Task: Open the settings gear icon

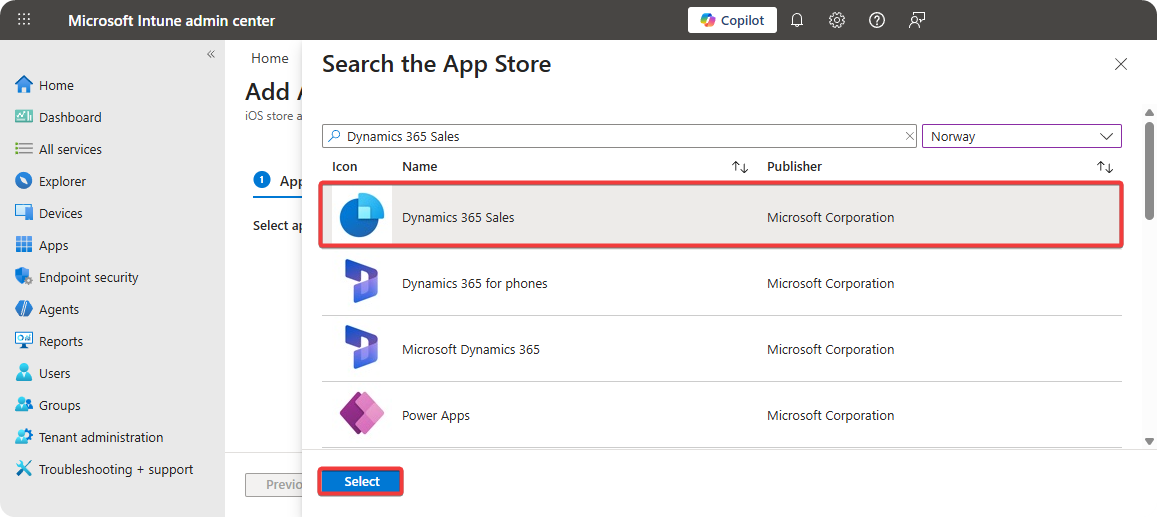Action: pyautogui.click(x=837, y=20)
